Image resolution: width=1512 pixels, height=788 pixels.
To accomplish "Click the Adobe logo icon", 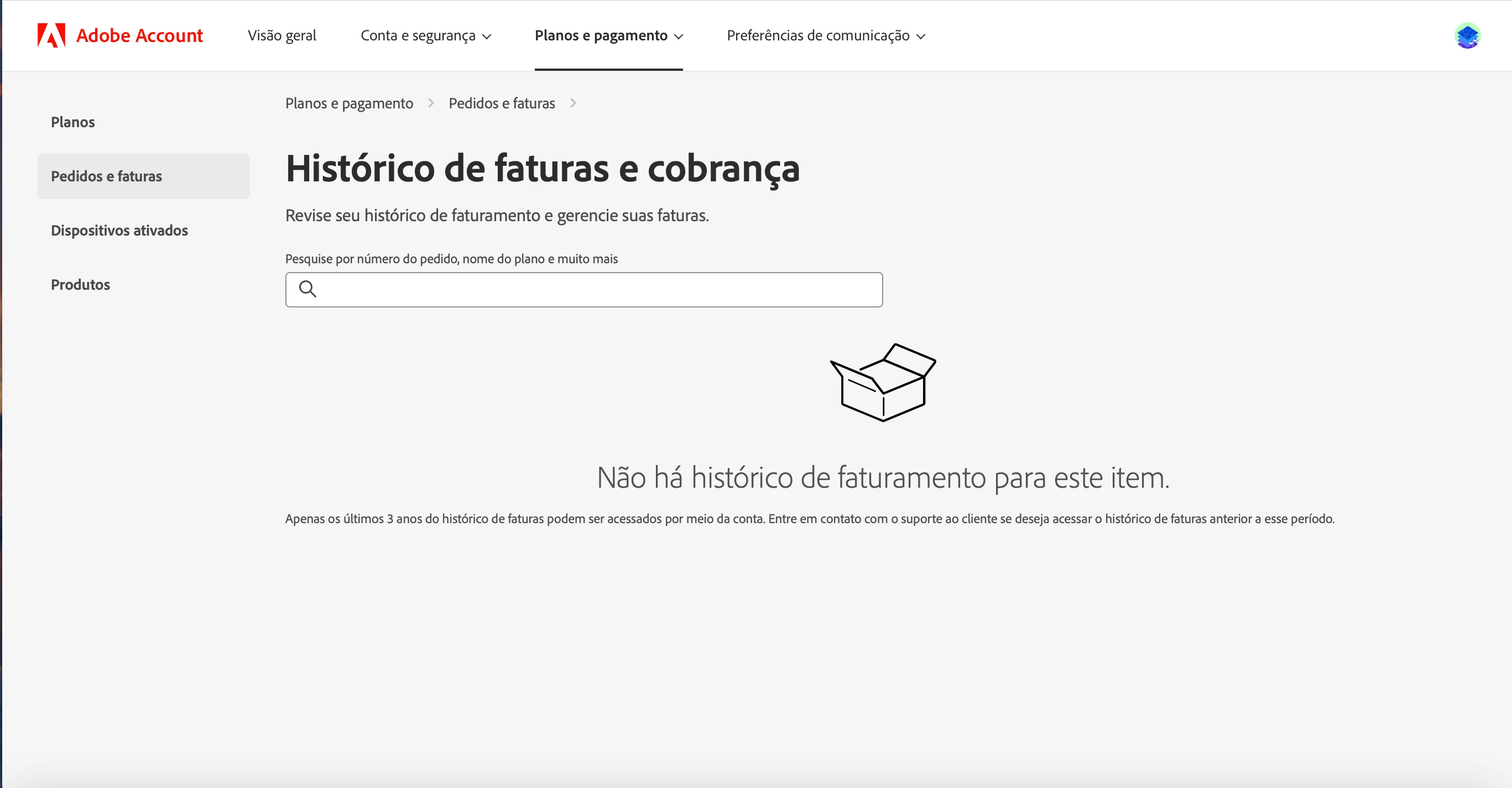I will (x=51, y=35).
